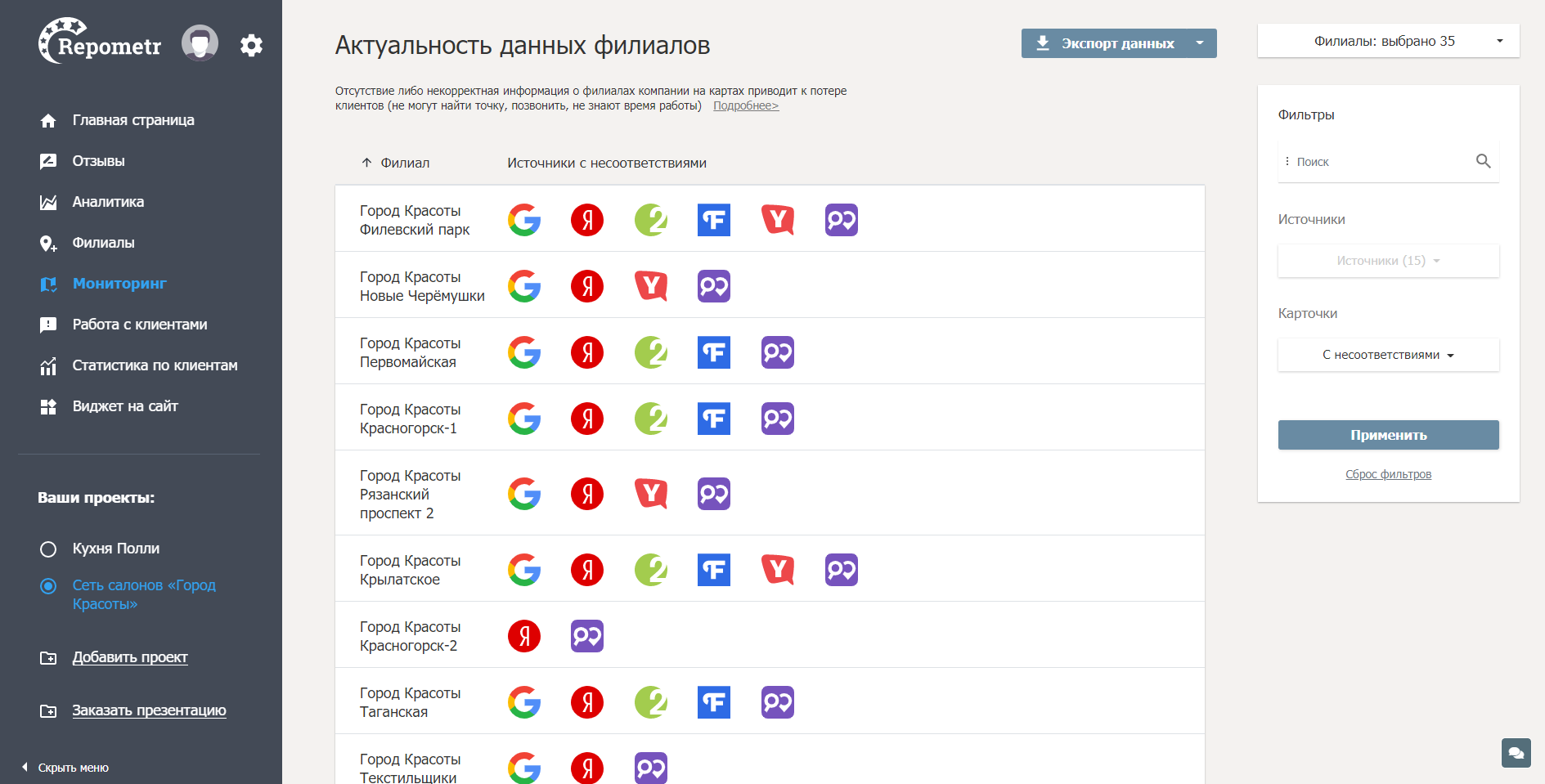The image size is (1545, 784).
Task: Open the Филиалы section
Action: point(103,243)
